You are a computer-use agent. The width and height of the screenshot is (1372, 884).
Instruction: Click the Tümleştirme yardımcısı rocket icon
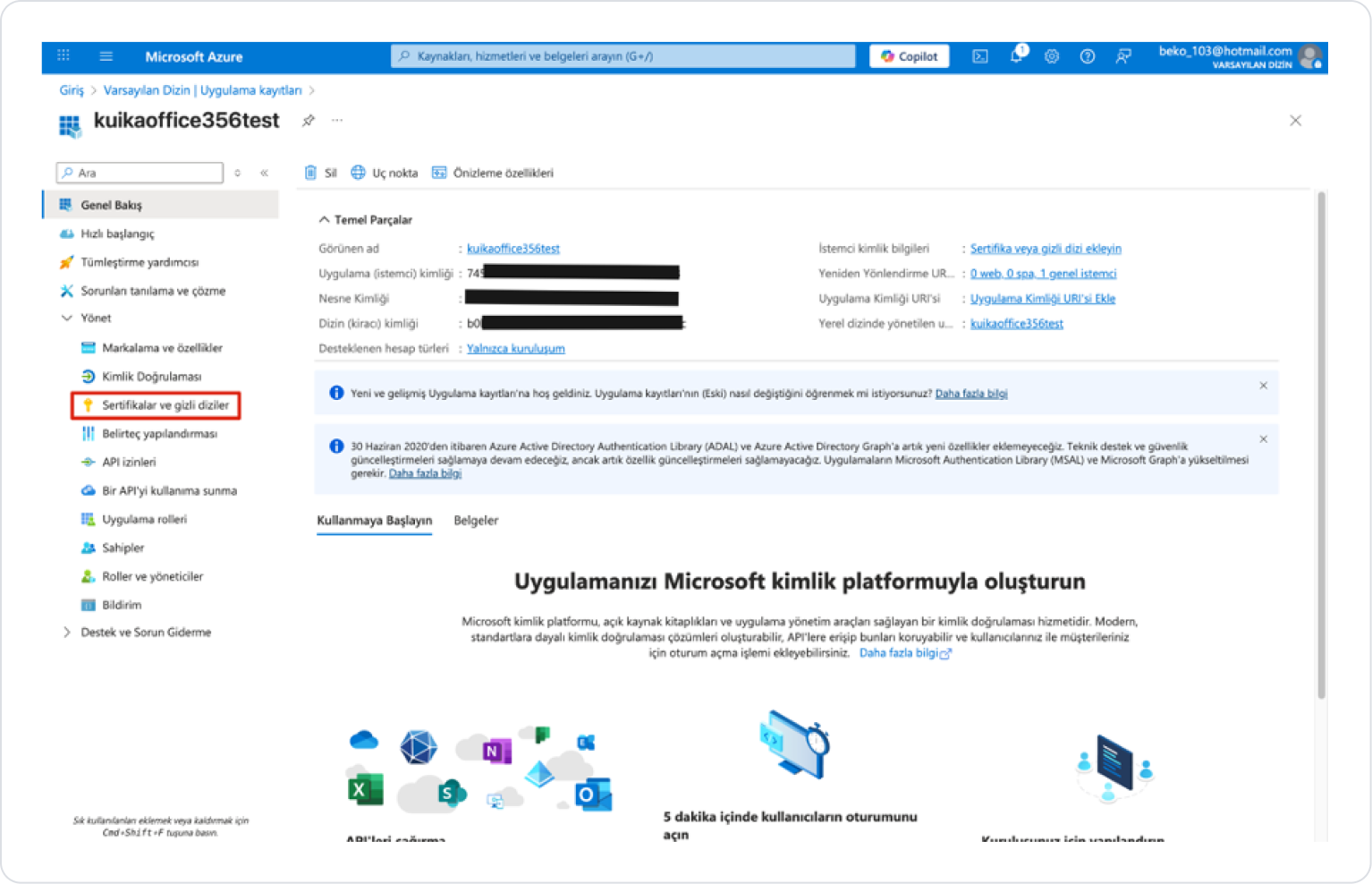coord(66,262)
